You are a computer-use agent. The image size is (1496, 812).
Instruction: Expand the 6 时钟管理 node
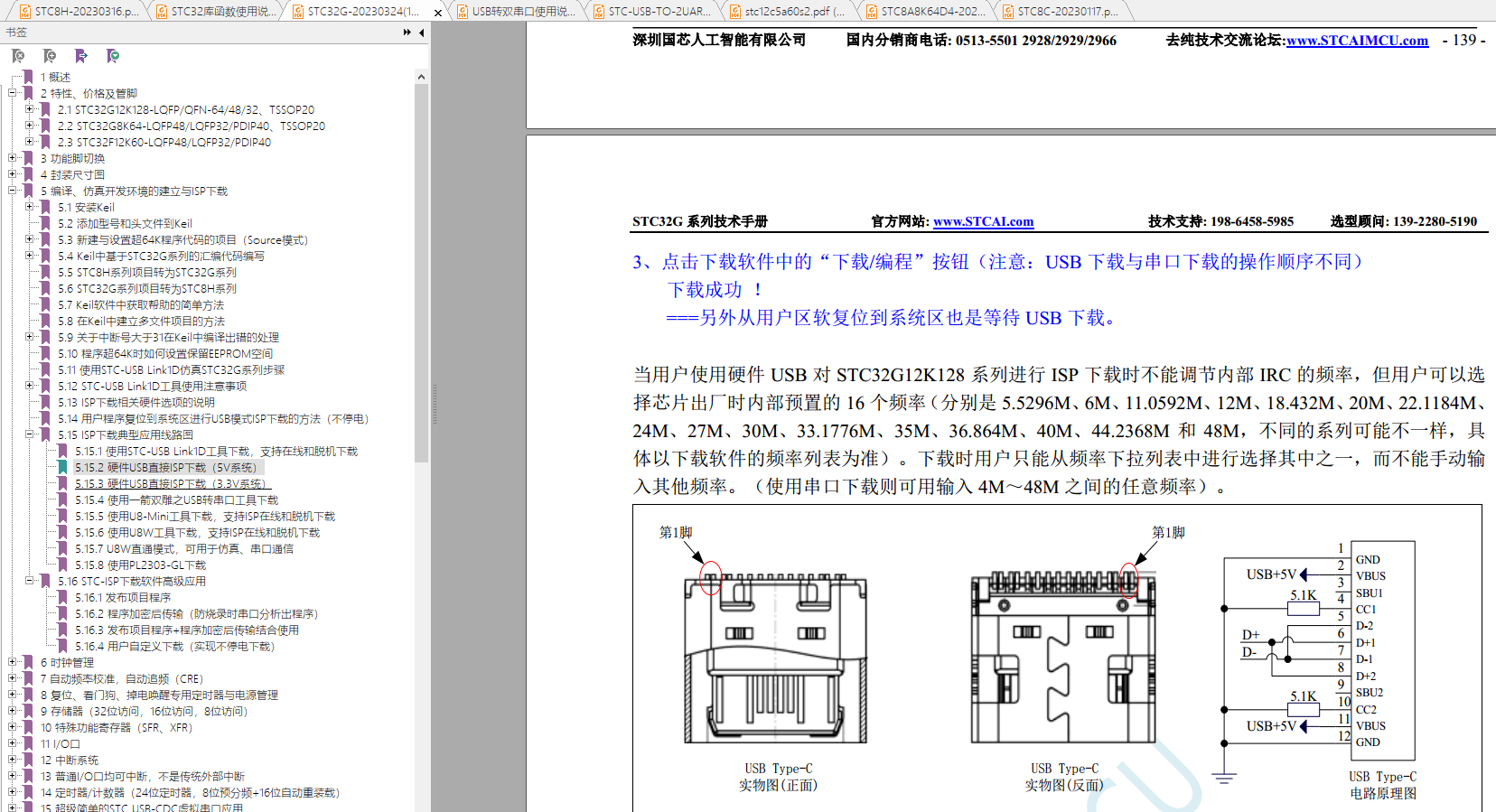(x=12, y=662)
